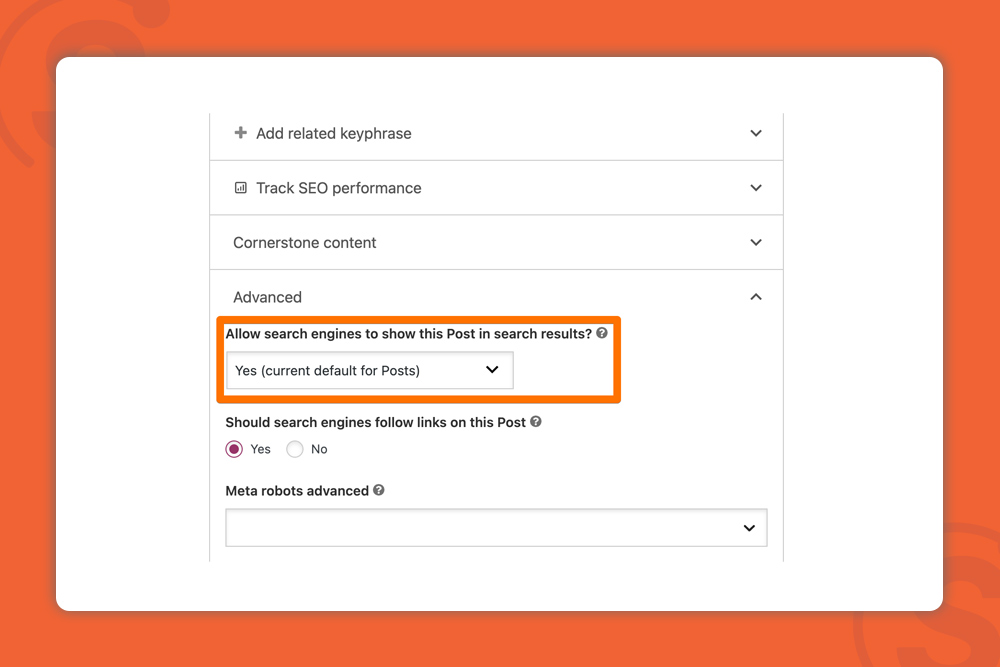
Task: Open the Yes (current default for Posts) dropdown
Action: coord(370,370)
